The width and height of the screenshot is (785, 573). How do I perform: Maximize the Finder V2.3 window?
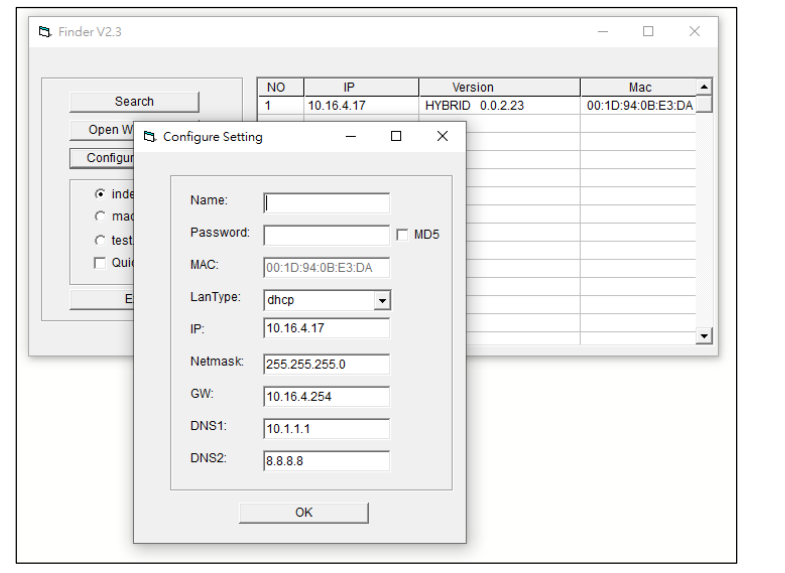click(648, 32)
